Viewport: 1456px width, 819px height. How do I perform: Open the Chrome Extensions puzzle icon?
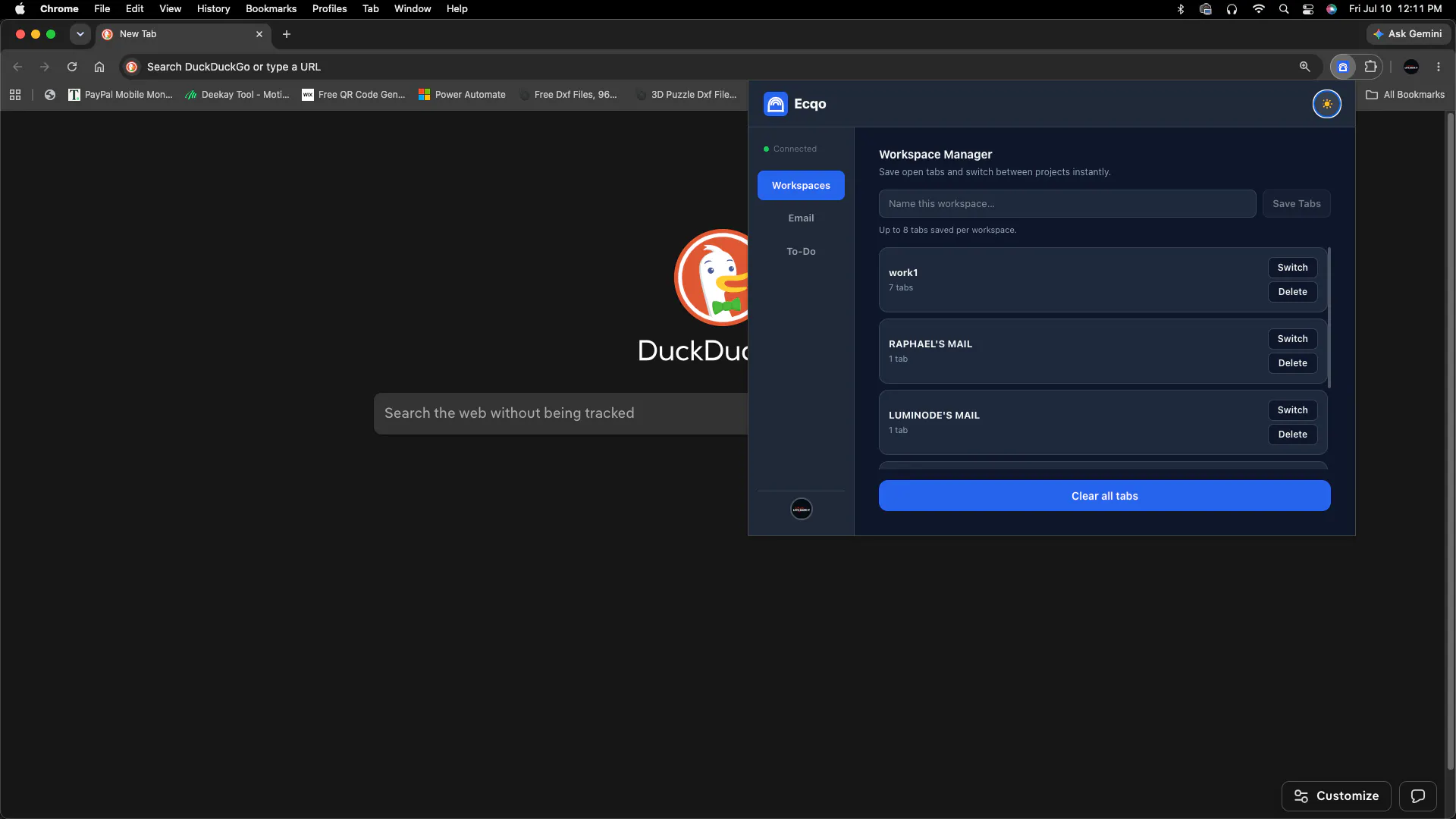coord(1370,67)
